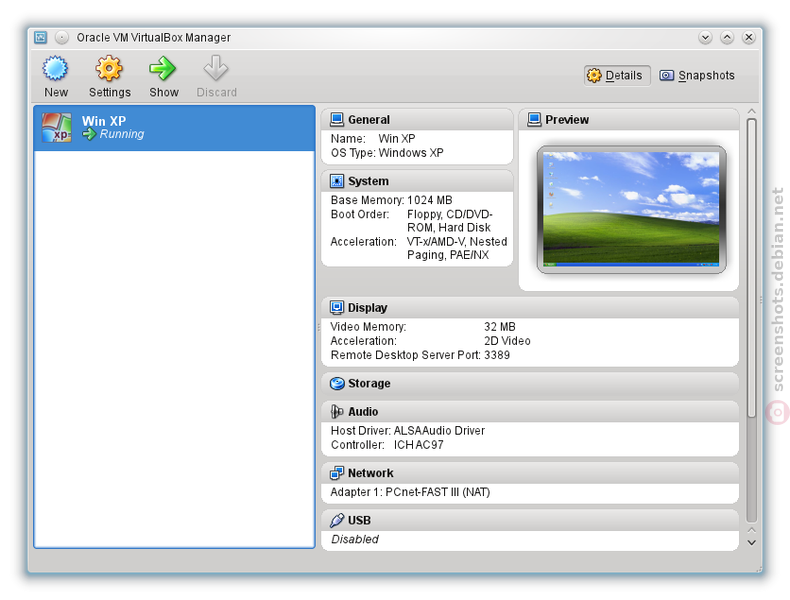Click Adapter 1 PCnet-FAST III text
The height and width of the screenshot is (600, 790).
click(x=410, y=492)
